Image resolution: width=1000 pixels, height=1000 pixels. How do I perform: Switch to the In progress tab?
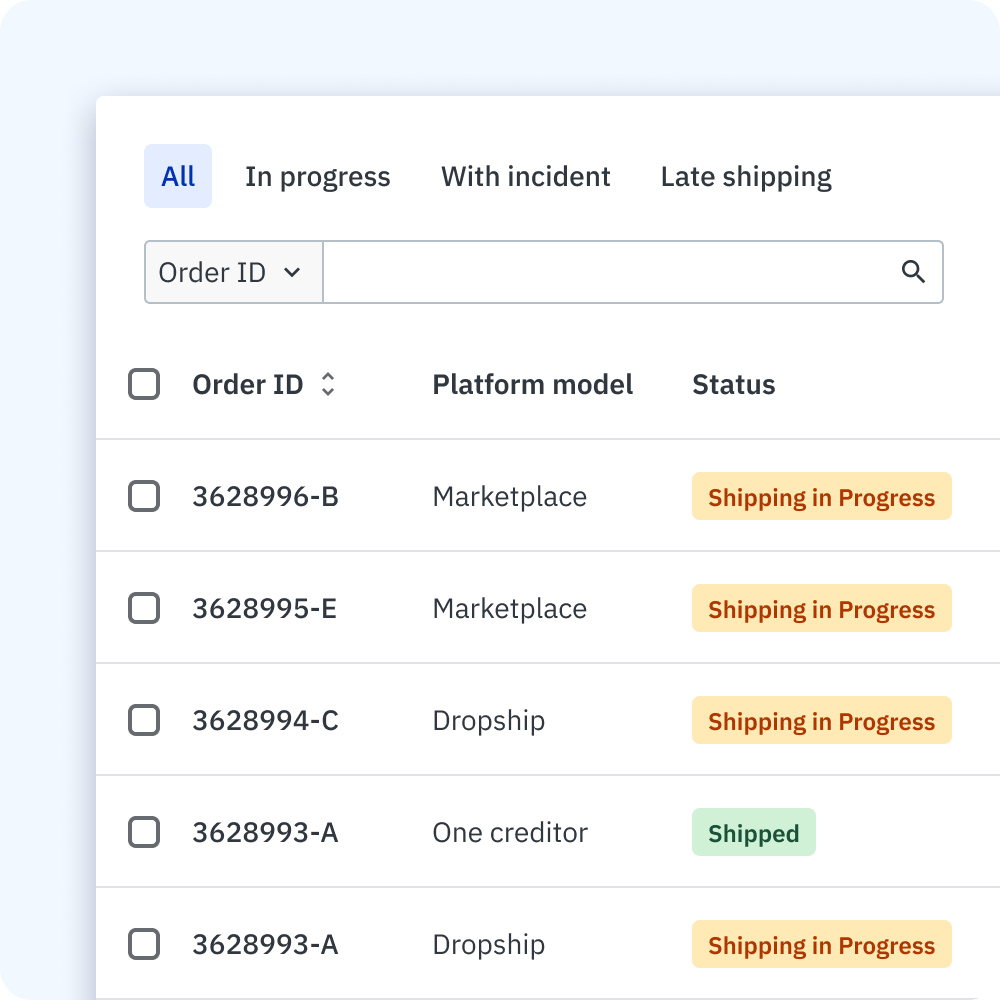[317, 176]
